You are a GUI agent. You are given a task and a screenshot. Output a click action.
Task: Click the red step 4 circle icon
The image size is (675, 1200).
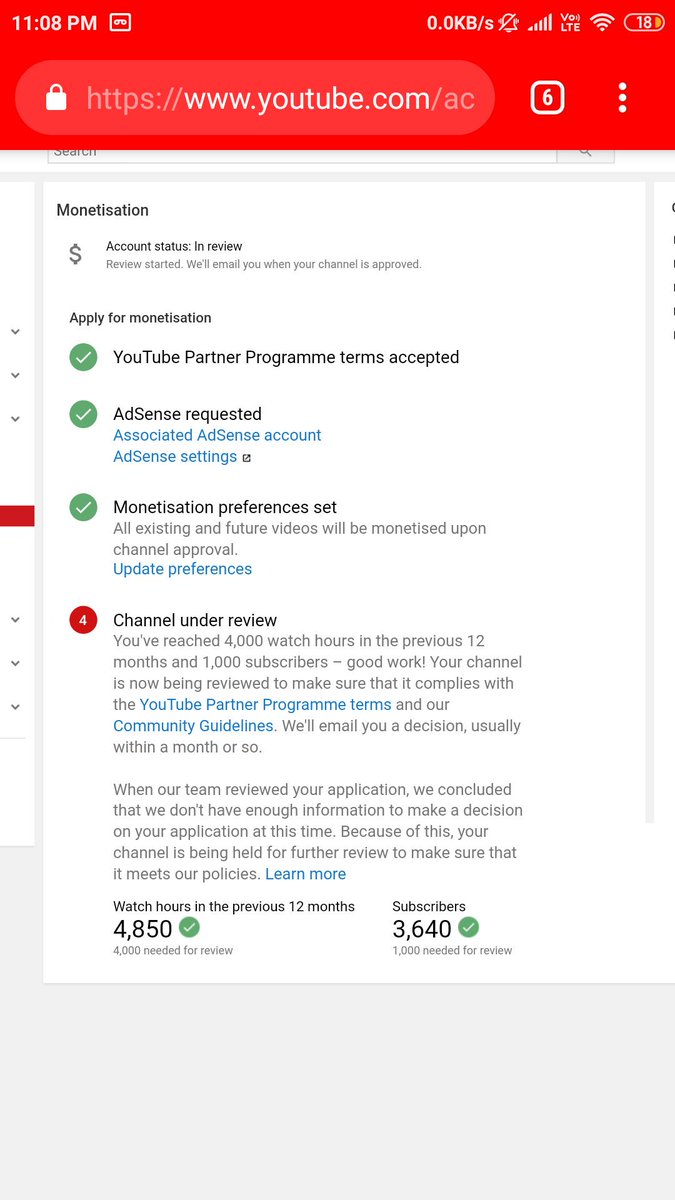(x=83, y=620)
